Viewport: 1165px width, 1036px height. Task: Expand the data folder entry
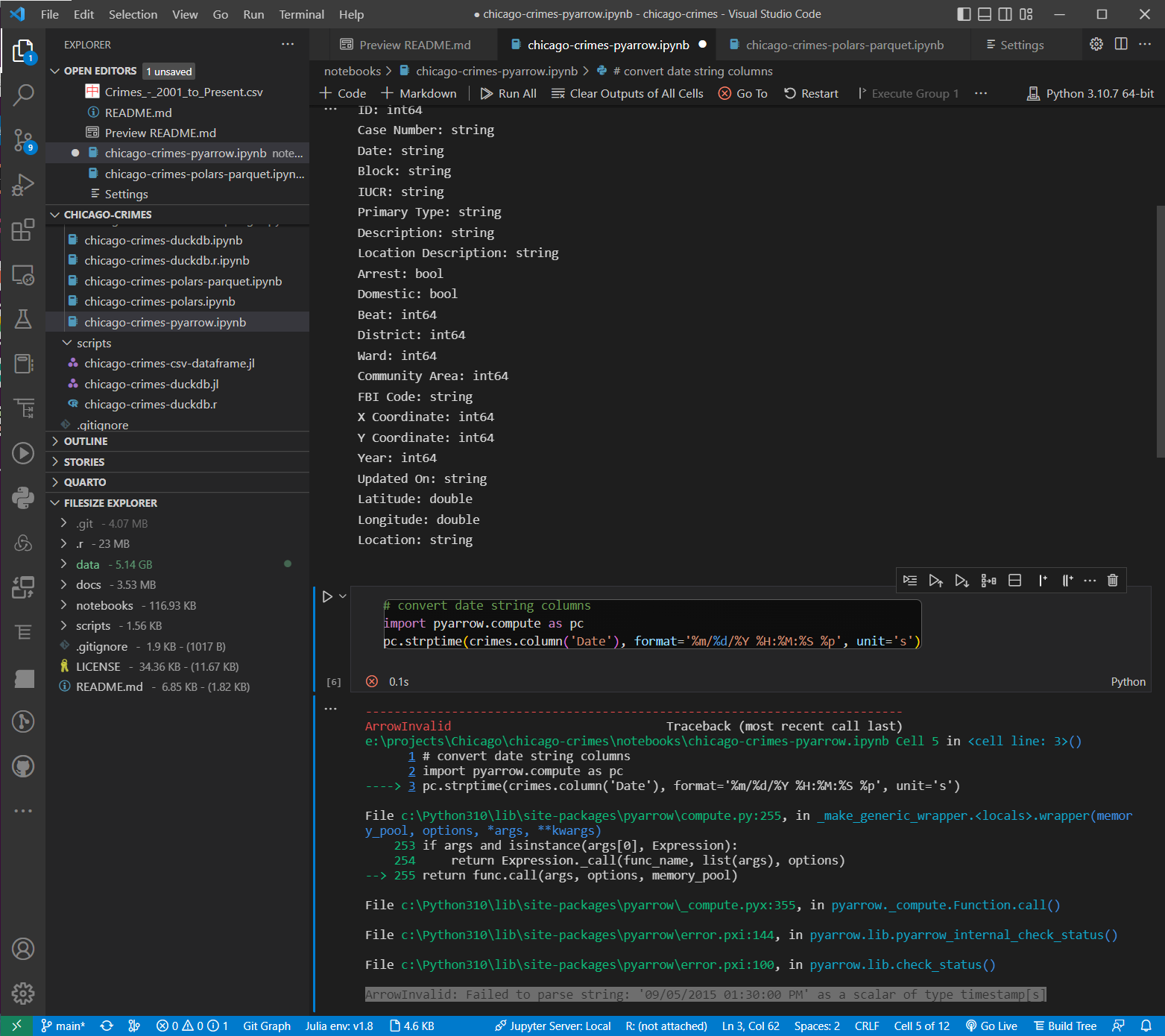pos(65,564)
